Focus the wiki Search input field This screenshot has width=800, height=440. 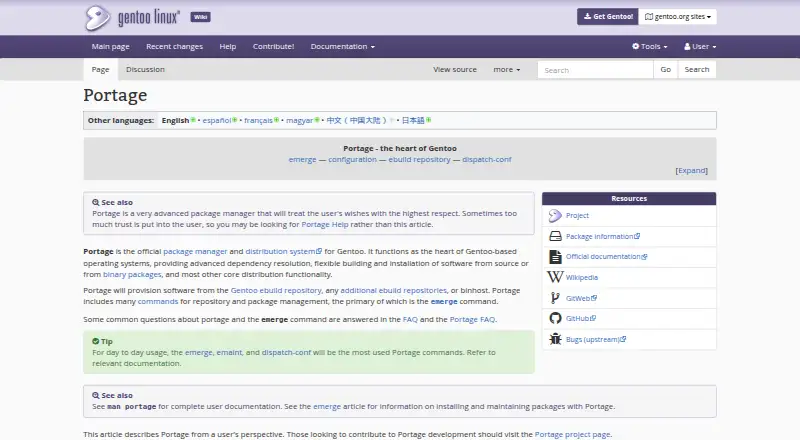click(x=595, y=70)
